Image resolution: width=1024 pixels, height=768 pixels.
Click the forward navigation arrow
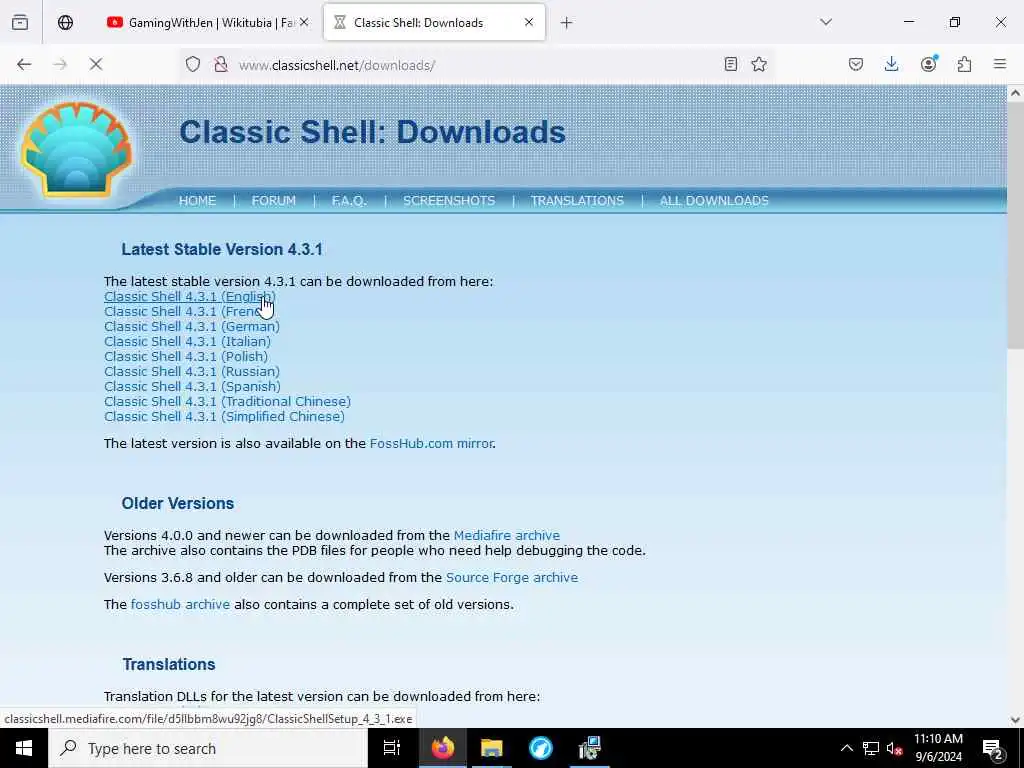coord(60,65)
